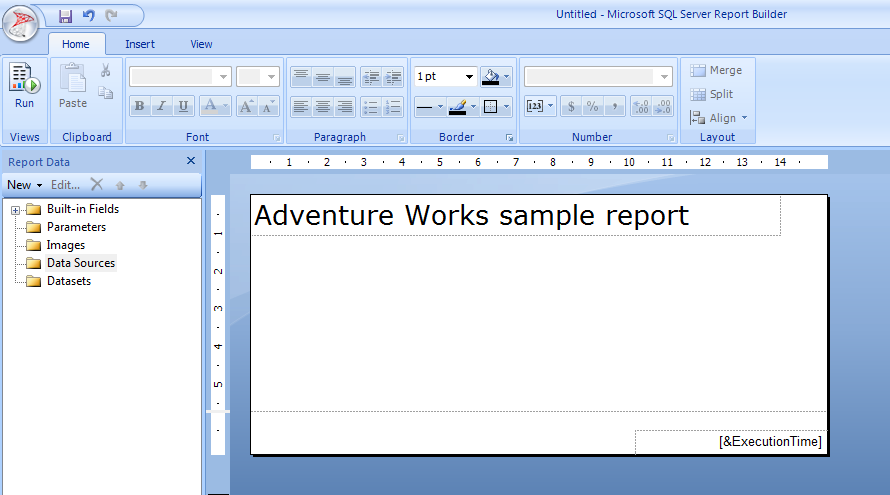Click the Adventure Works sample report title
Screen dimensions: 890x495
coord(471,216)
